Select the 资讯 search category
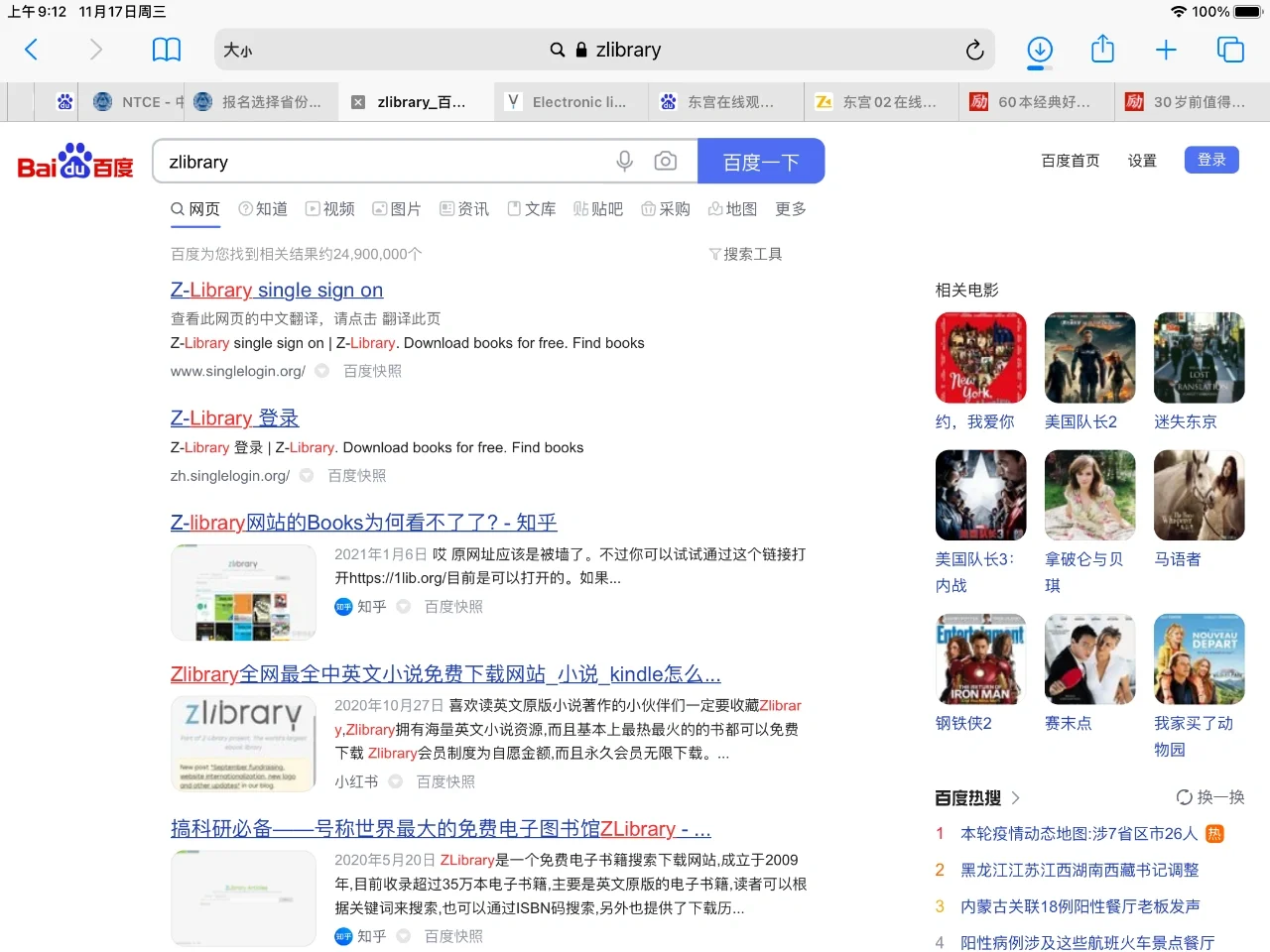The image size is (1270, 952). [464, 209]
